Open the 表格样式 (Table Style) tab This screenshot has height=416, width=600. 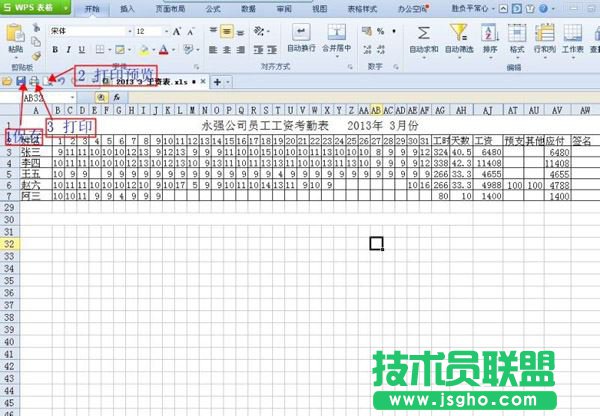coord(362,8)
